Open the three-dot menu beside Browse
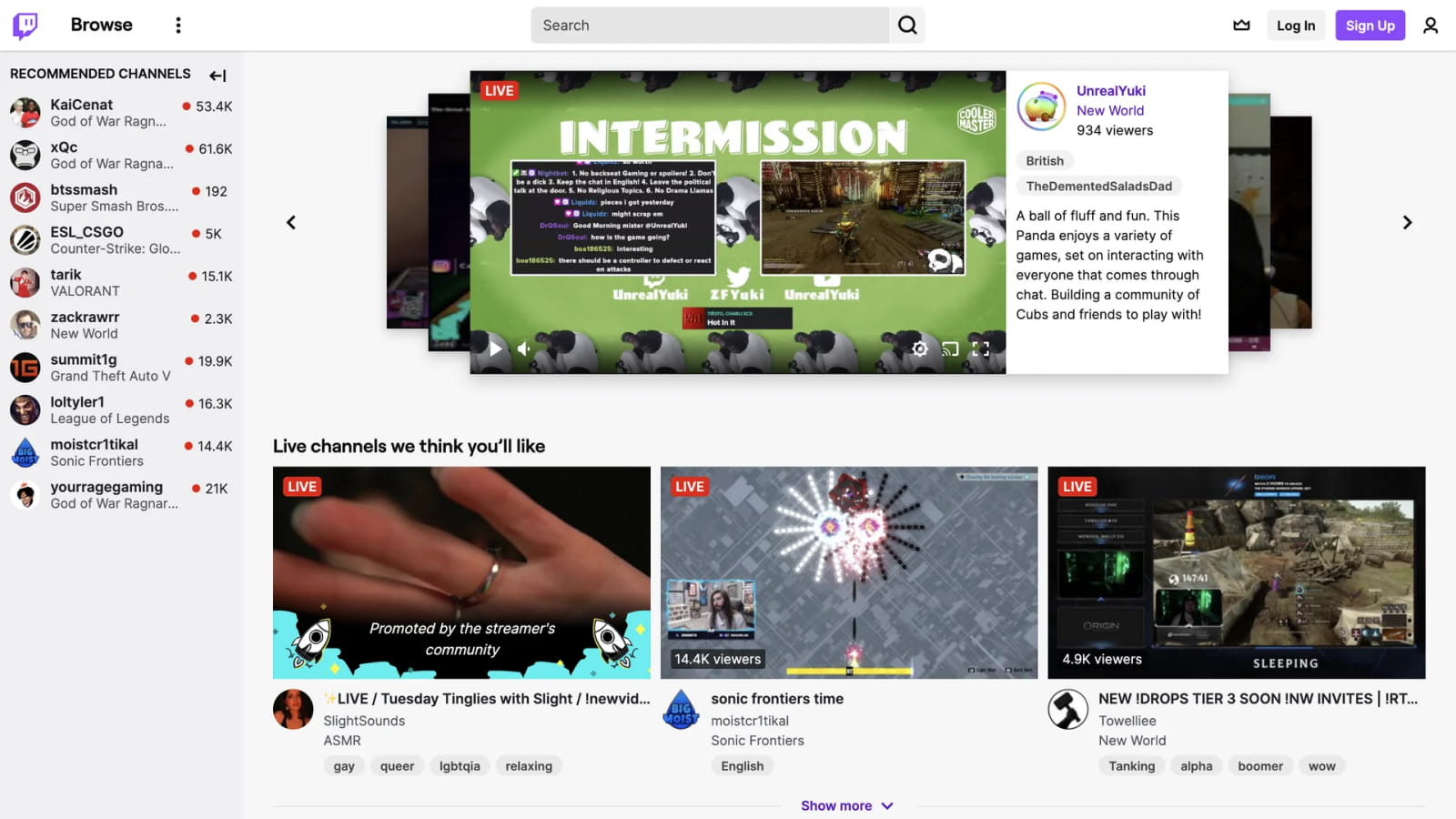Screen dimensions: 1456x819 coord(178,25)
